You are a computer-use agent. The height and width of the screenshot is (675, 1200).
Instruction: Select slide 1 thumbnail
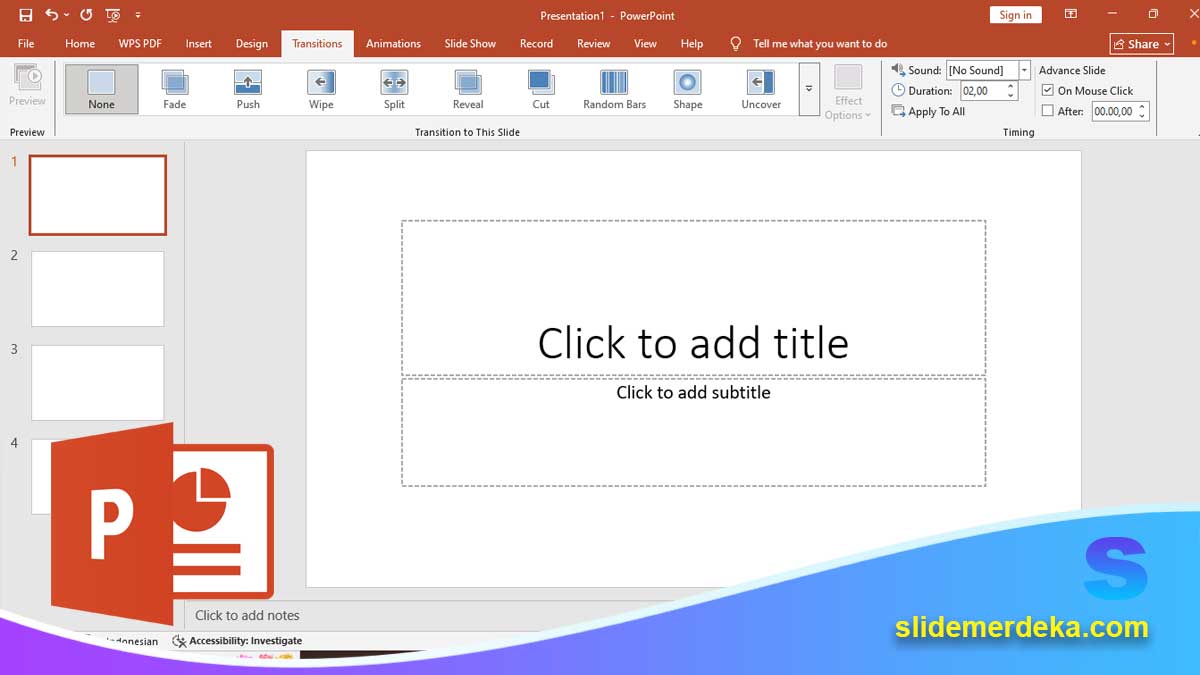pyautogui.click(x=98, y=195)
